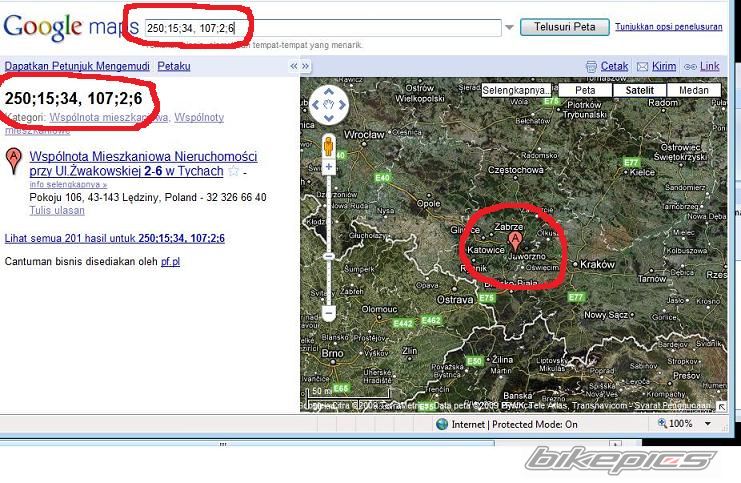This screenshot has height=483, width=741.
Task: Collapse the left results panel
Action: [294, 66]
